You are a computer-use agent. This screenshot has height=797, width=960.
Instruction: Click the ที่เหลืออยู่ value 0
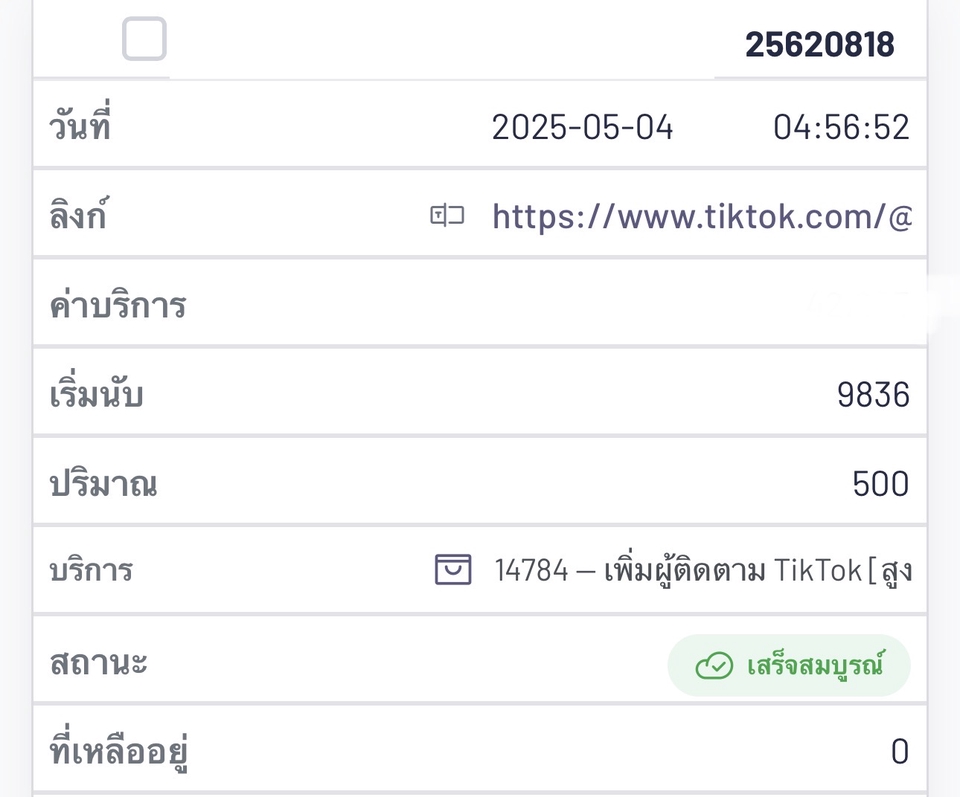(x=898, y=751)
